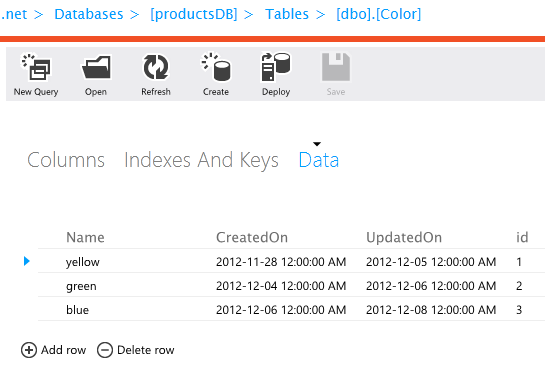Image resolution: width=545 pixels, height=379 pixels.
Task: Open a file with the Open folder icon
Action: point(96,67)
